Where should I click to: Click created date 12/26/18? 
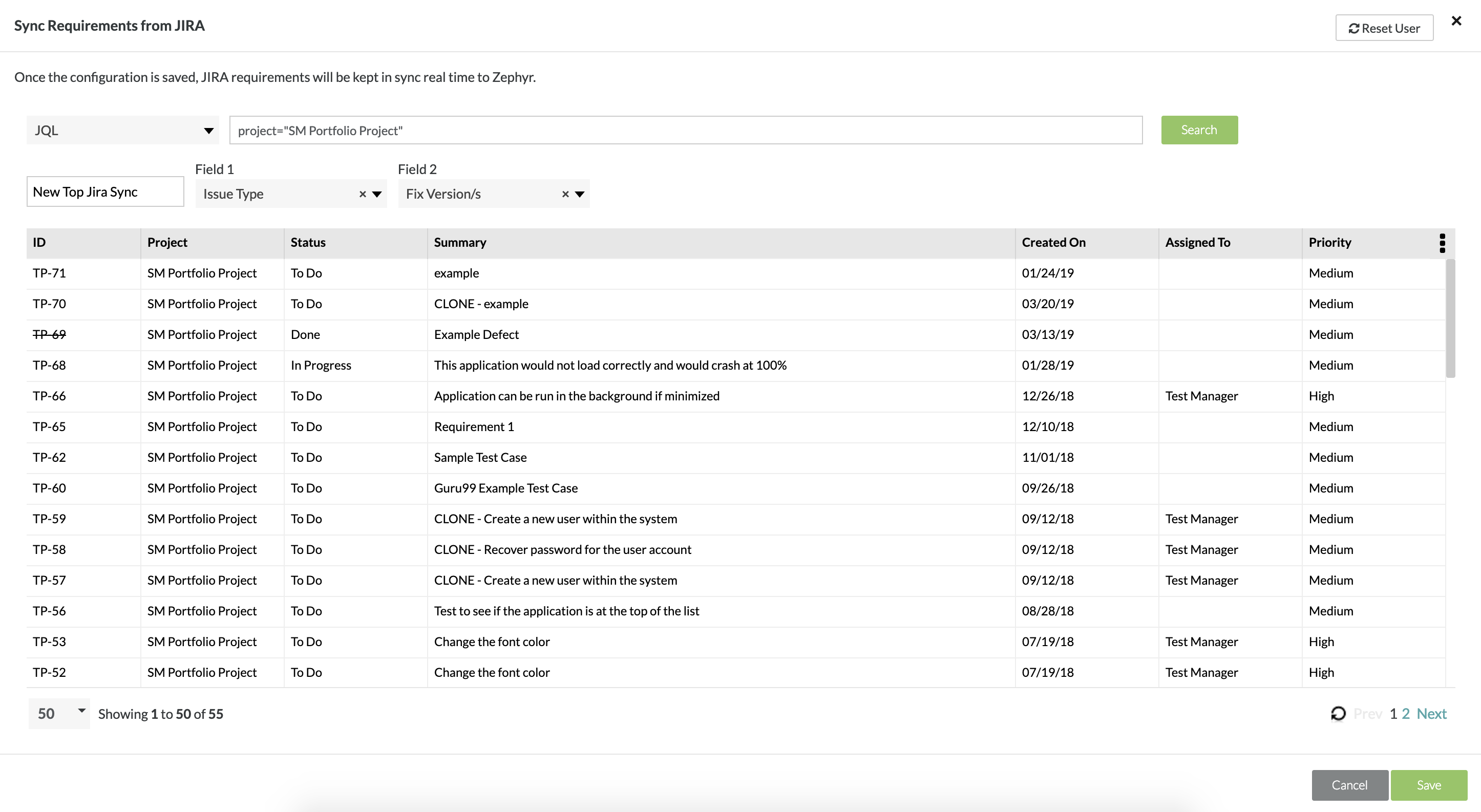[1048, 396]
